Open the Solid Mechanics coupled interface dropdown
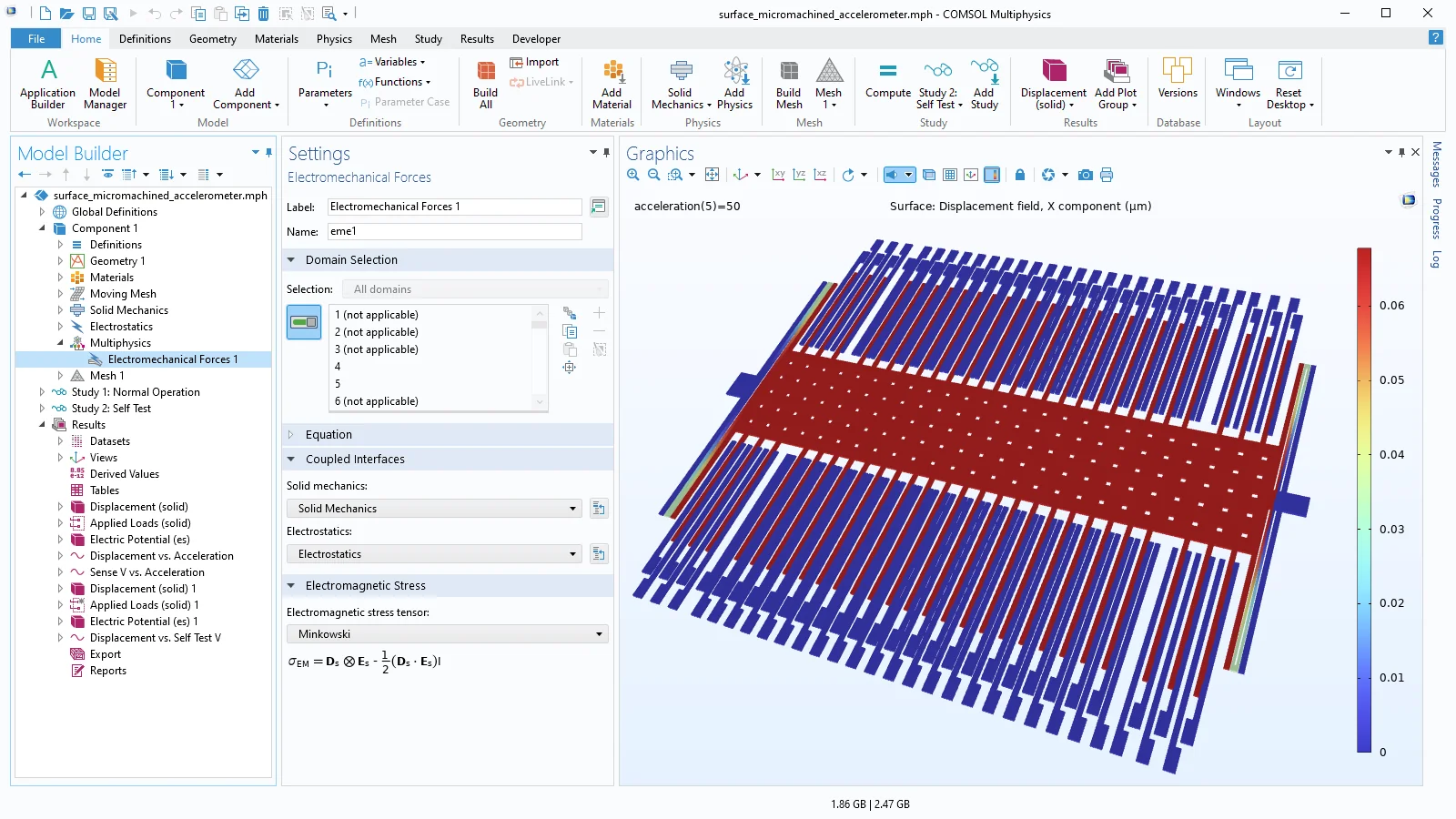The height and width of the screenshot is (819, 1456). click(435, 509)
